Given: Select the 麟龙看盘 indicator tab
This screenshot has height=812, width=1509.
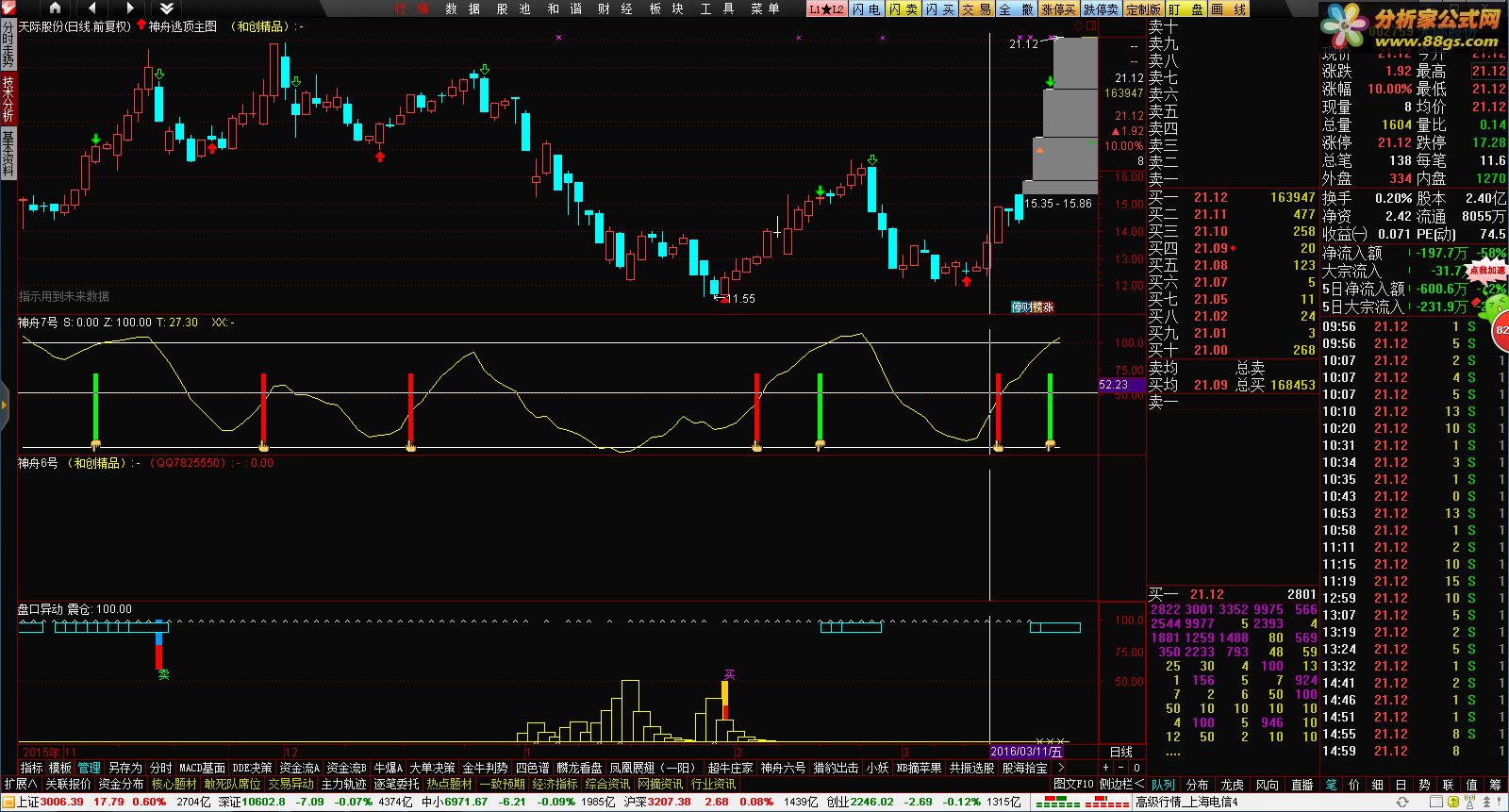Looking at the screenshot, I should 579,768.
